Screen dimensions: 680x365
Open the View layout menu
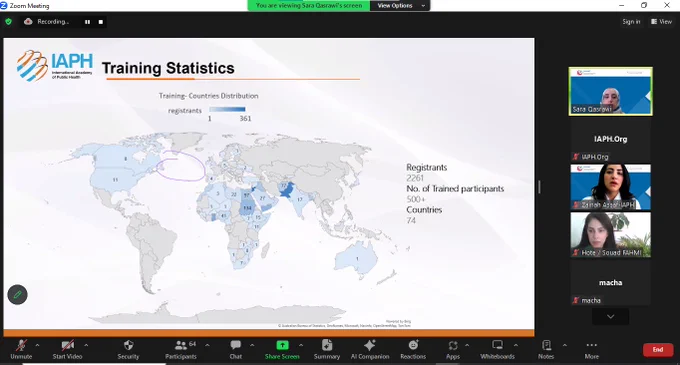click(x=661, y=21)
